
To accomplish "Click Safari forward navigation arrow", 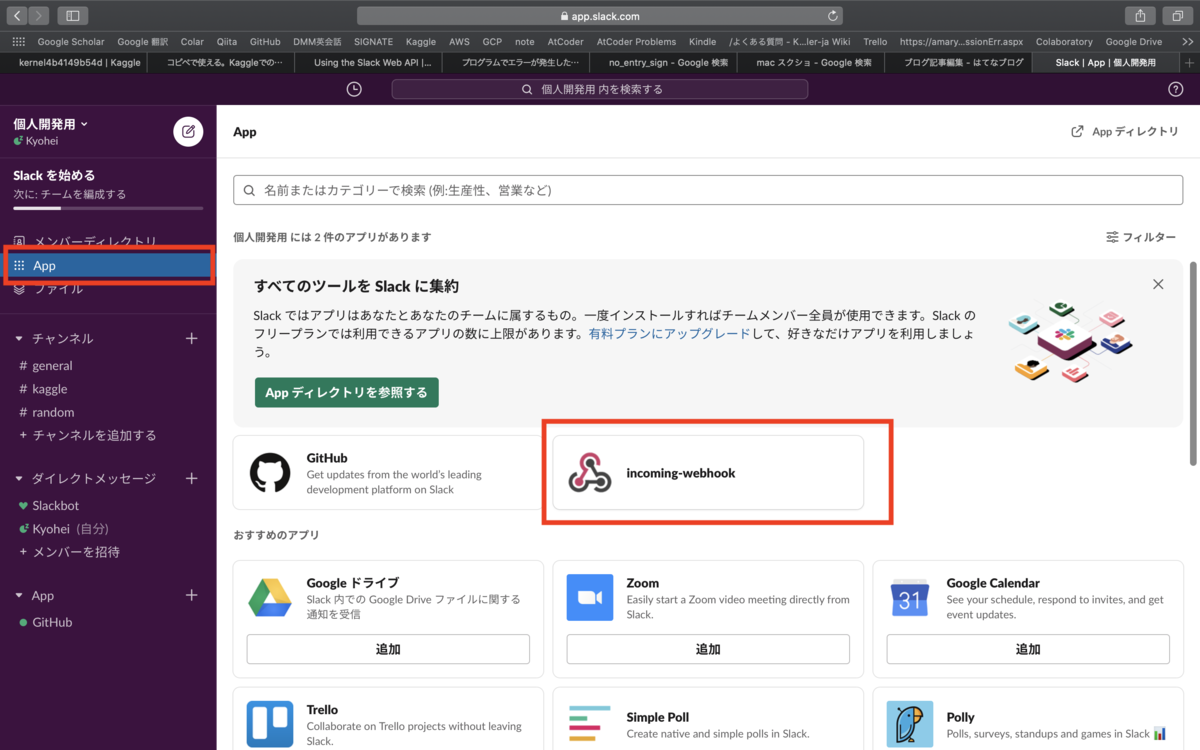I will click(39, 16).
